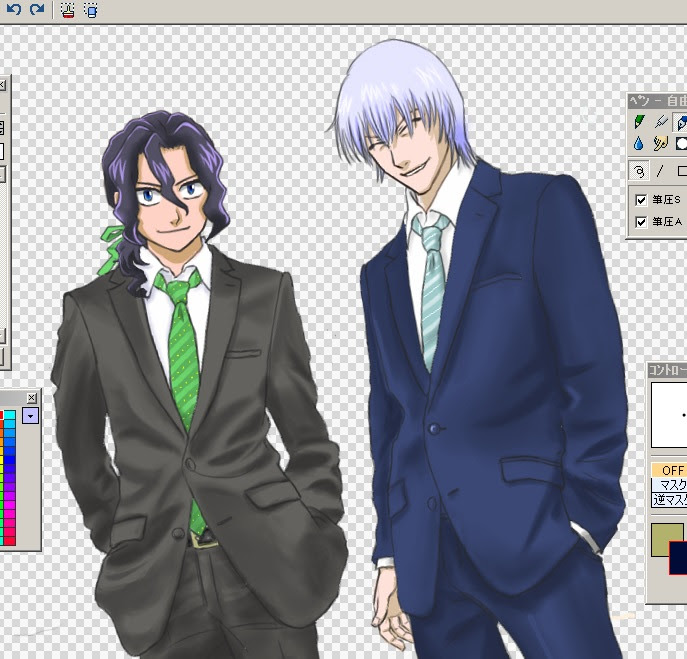Image resolution: width=687 pixels, height=659 pixels.
Task: Pick the purple swatch in palette
Action: click(x=10, y=486)
